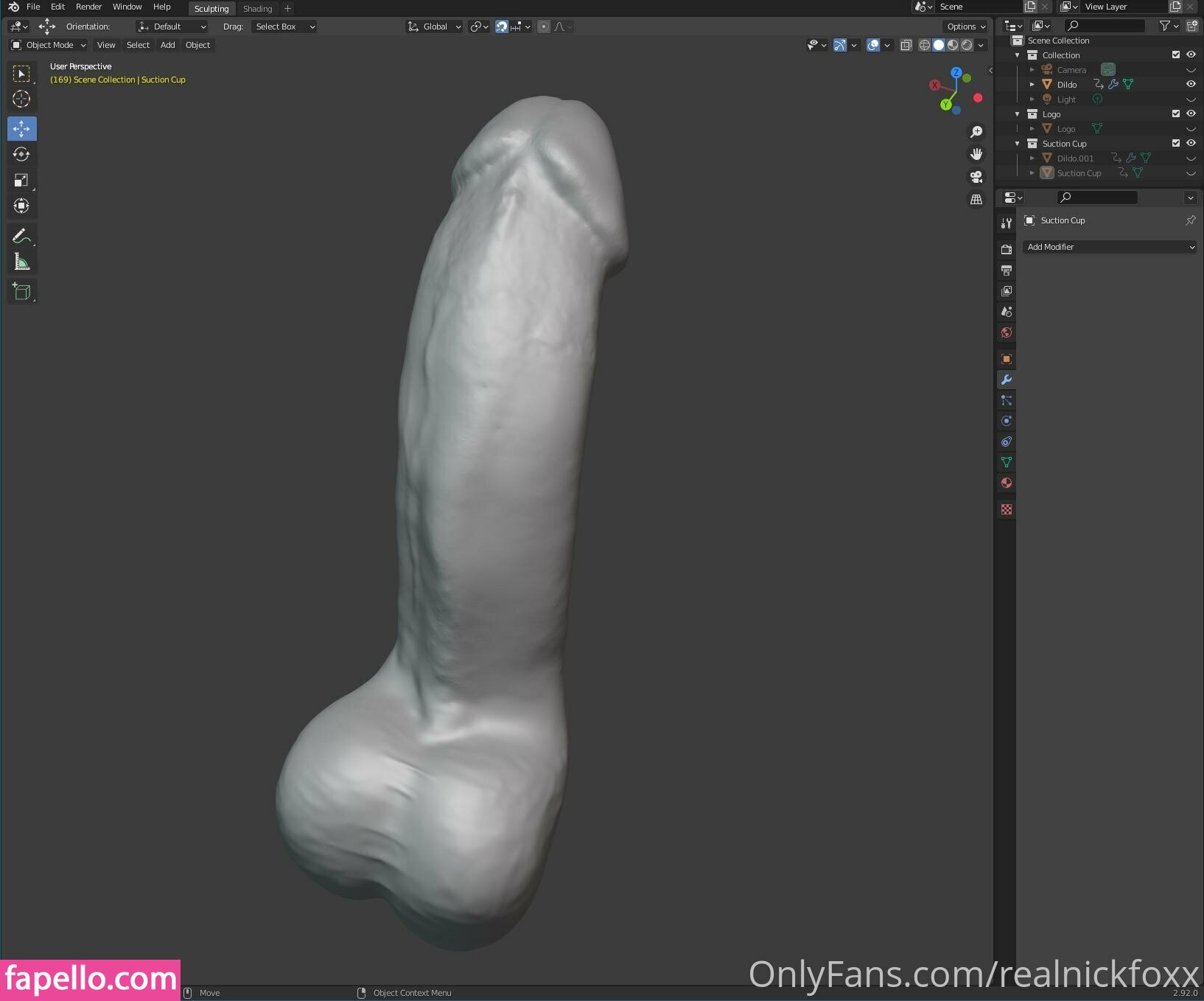
Task: Click the add workspace plus button
Action: [x=288, y=9]
